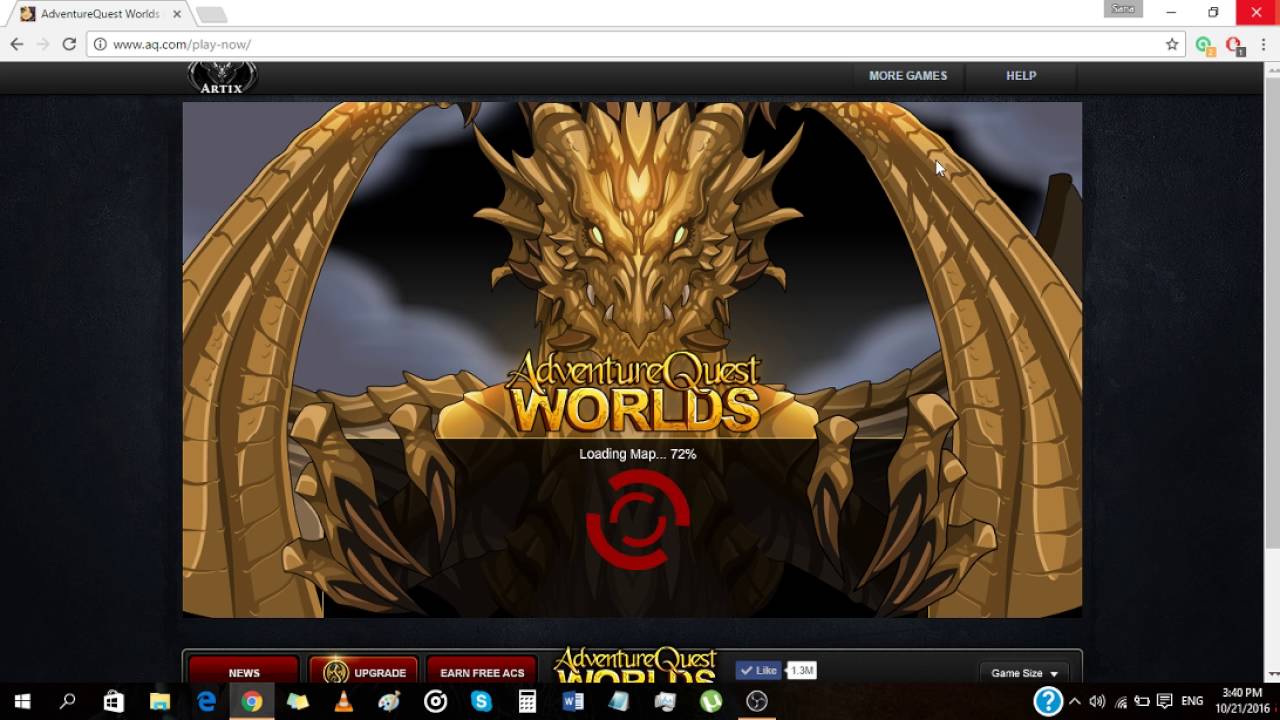This screenshot has height=720, width=1280.
Task: Open Microsoft Word from the taskbar
Action: click(573, 702)
